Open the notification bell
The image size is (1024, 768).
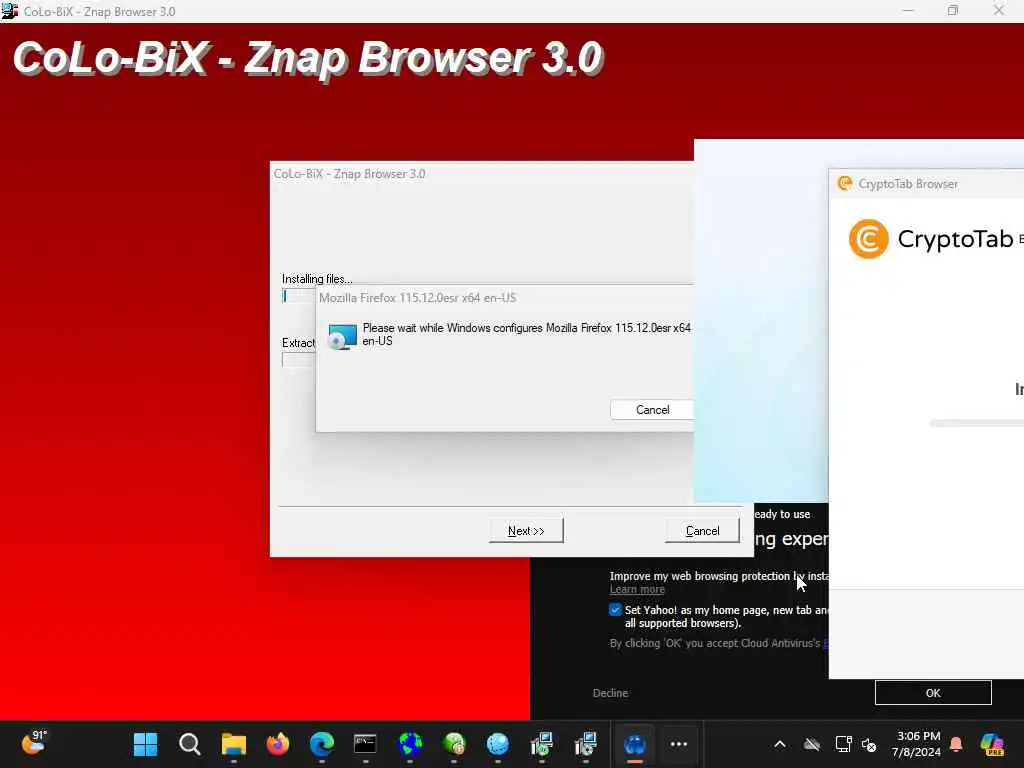[956, 744]
